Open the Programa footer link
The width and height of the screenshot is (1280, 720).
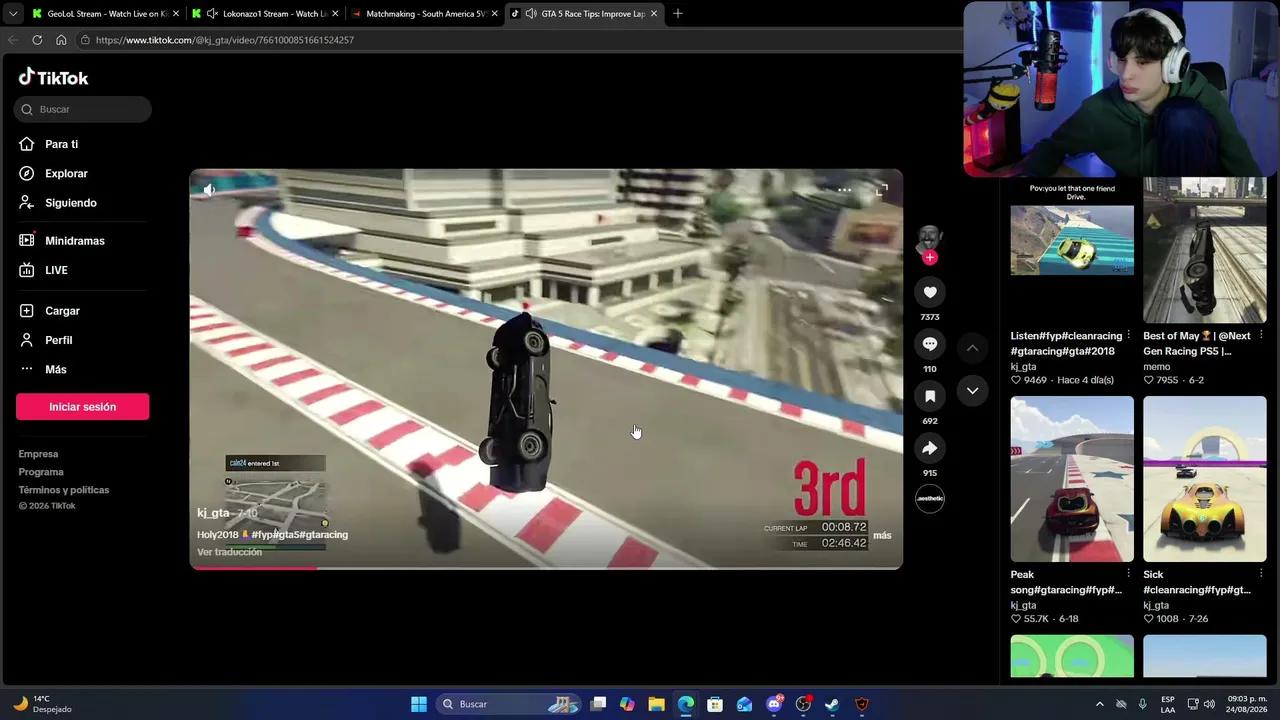pyautogui.click(x=41, y=472)
